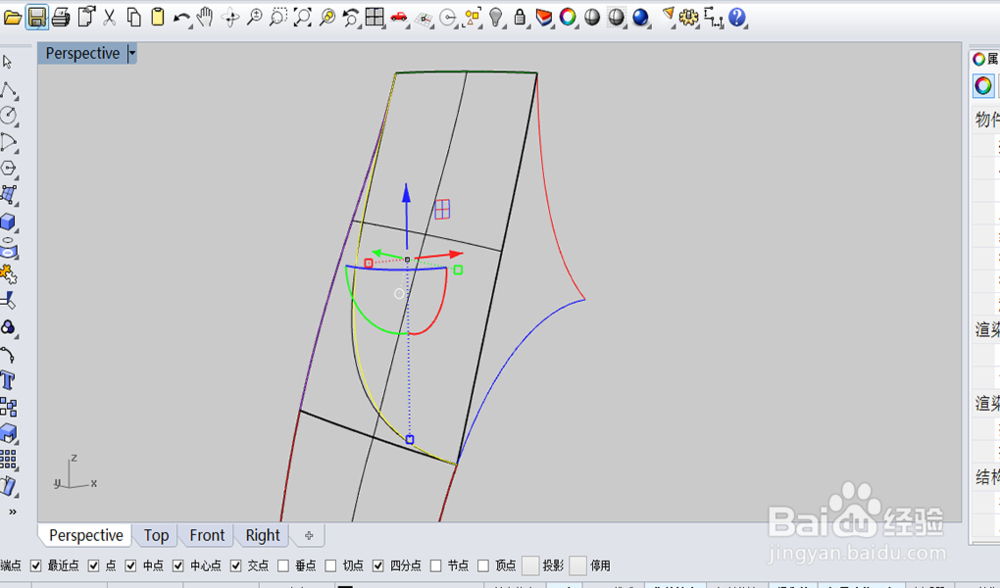The height and width of the screenshot is (588, 1000).
Task: Switch to the wireframe-shaded sphere display
Action: (616, 17)
